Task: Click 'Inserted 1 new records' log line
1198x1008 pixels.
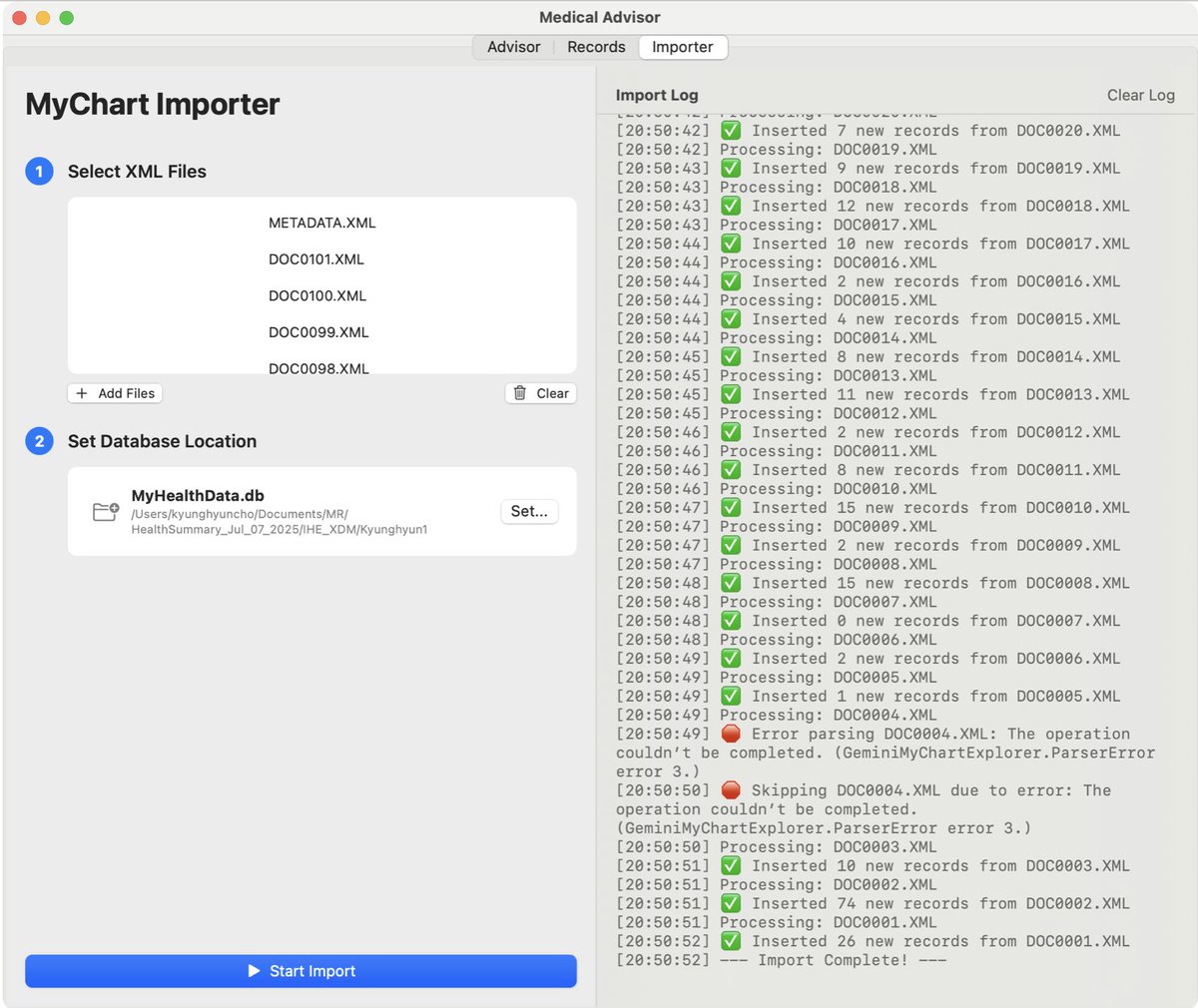Action: coord(869,697)
